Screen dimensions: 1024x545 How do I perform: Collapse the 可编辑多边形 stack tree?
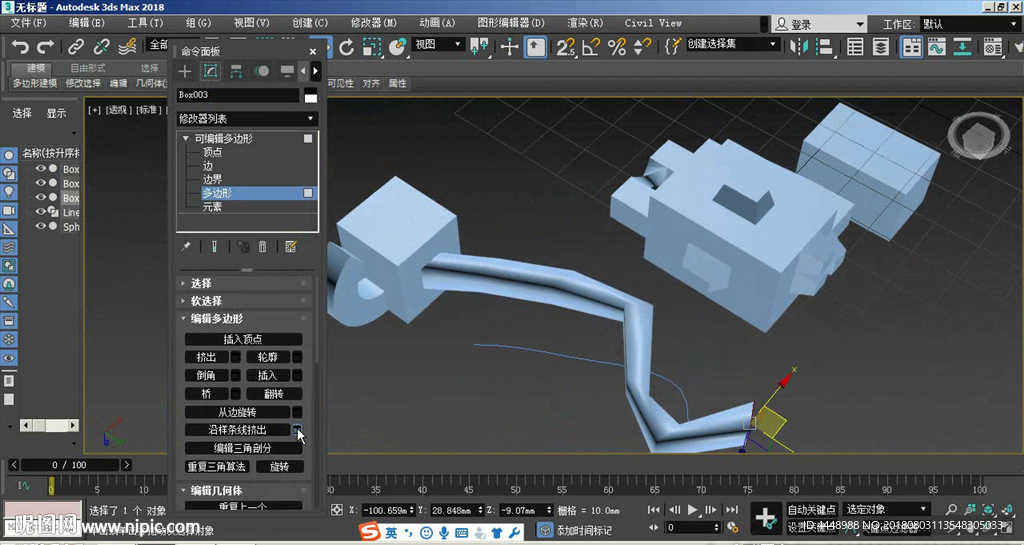pos(185,138)
